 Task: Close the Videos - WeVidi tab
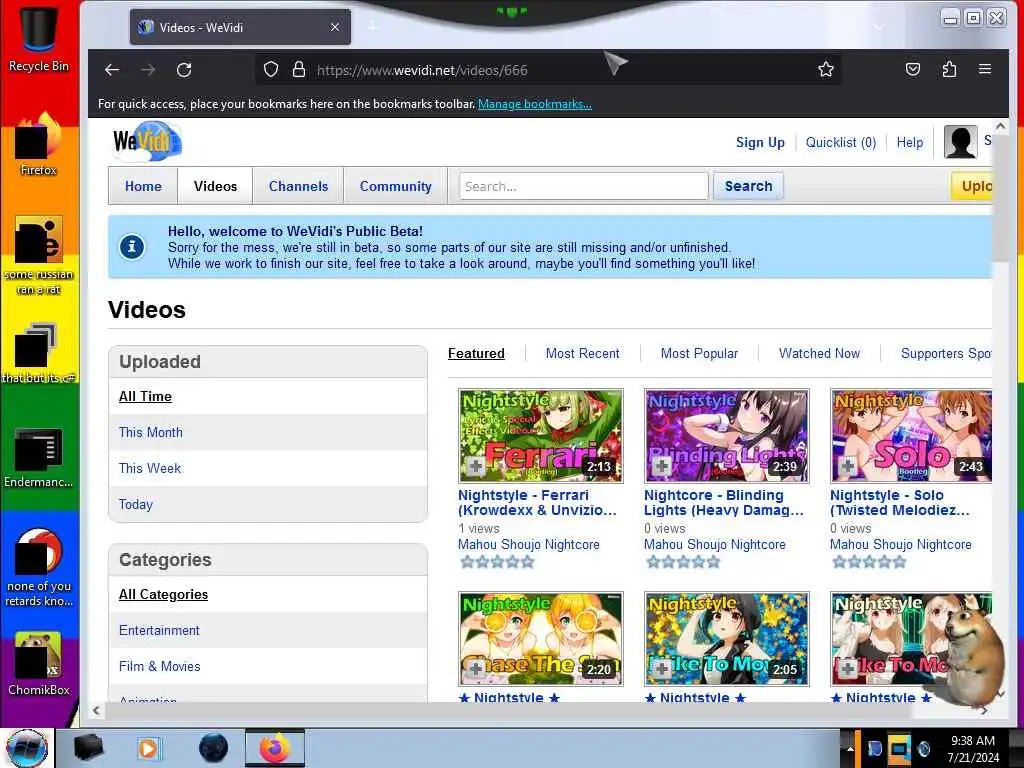tap(335, 27)
